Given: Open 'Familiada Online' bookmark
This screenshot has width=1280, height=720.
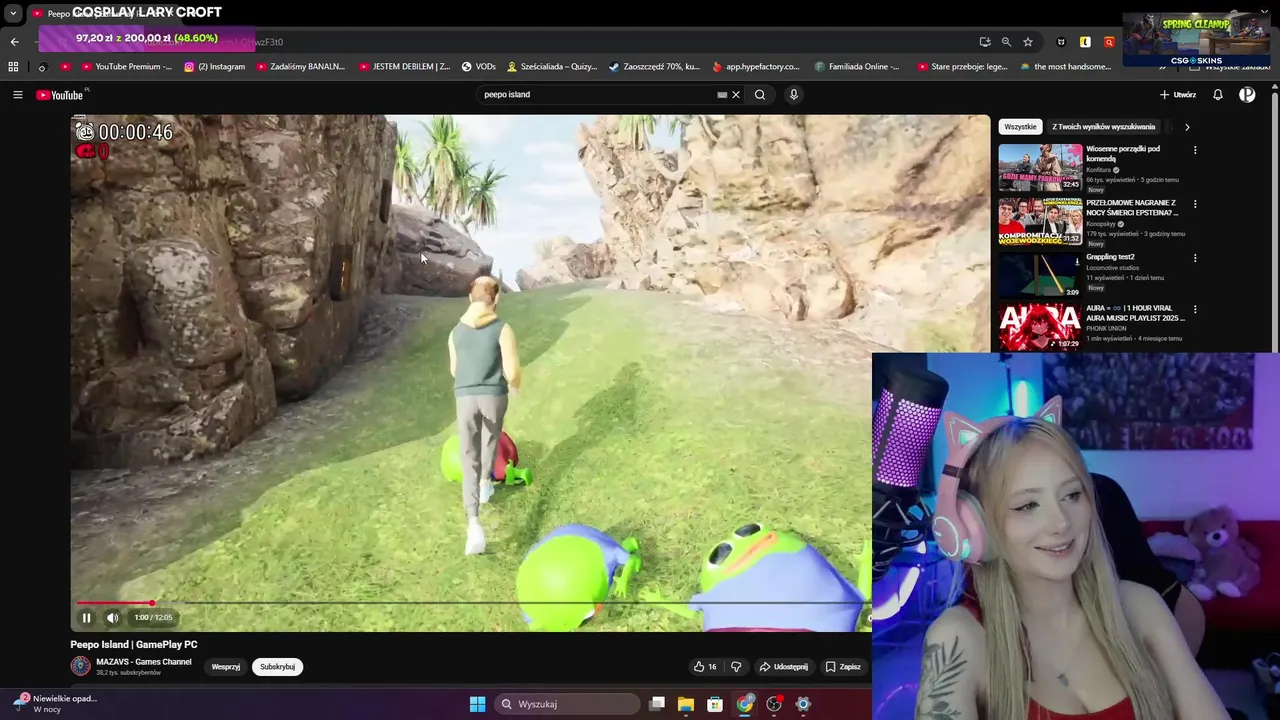Looking at the screenshot, I should 857,67.
